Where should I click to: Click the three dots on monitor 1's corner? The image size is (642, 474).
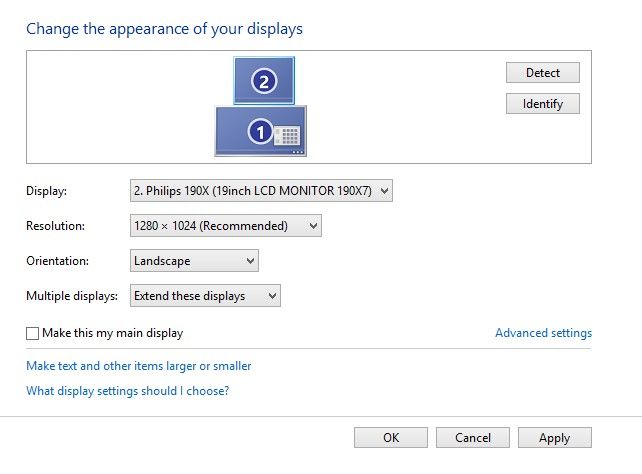(297, 152)
